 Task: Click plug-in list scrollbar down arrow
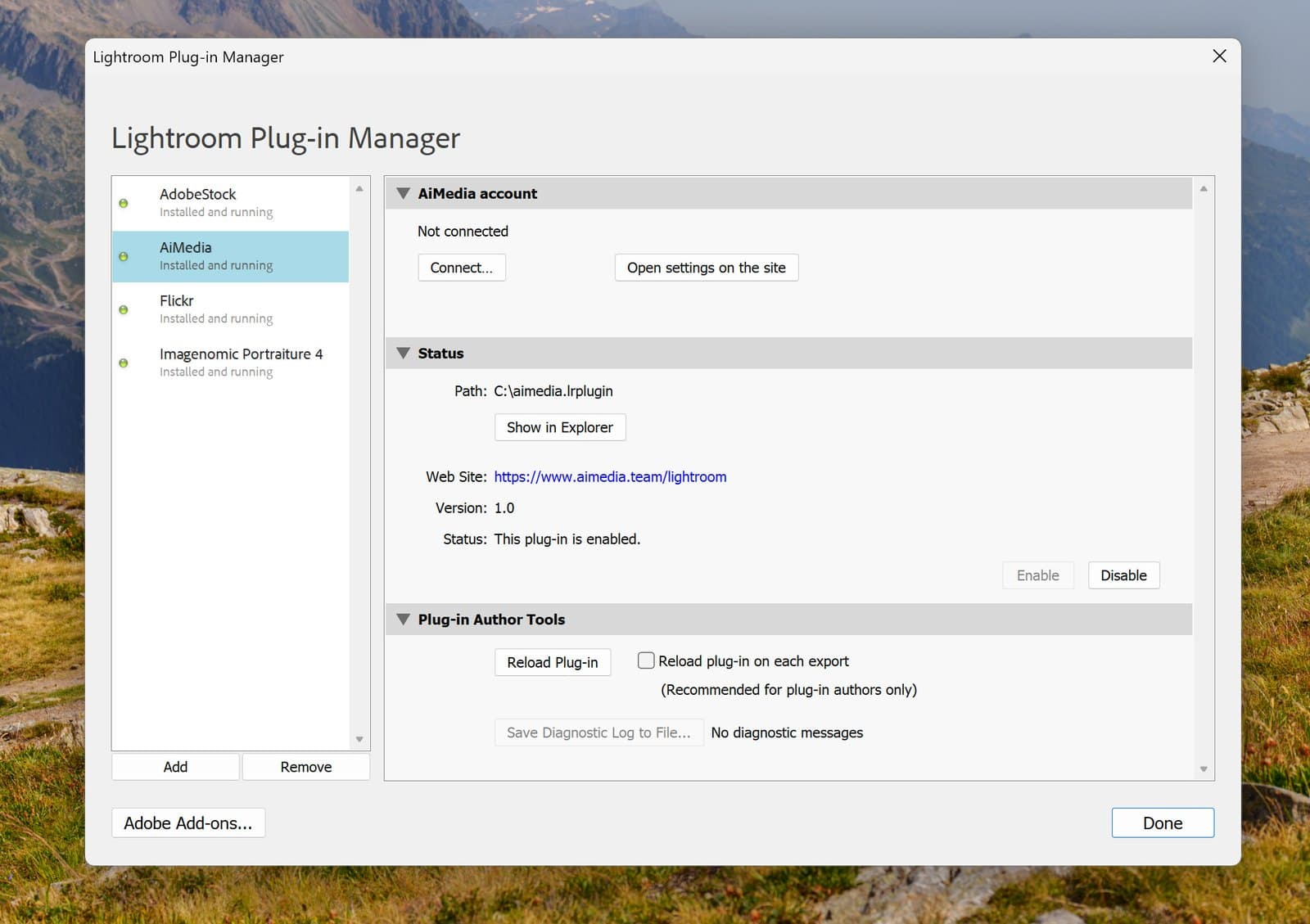pos(359,739)
